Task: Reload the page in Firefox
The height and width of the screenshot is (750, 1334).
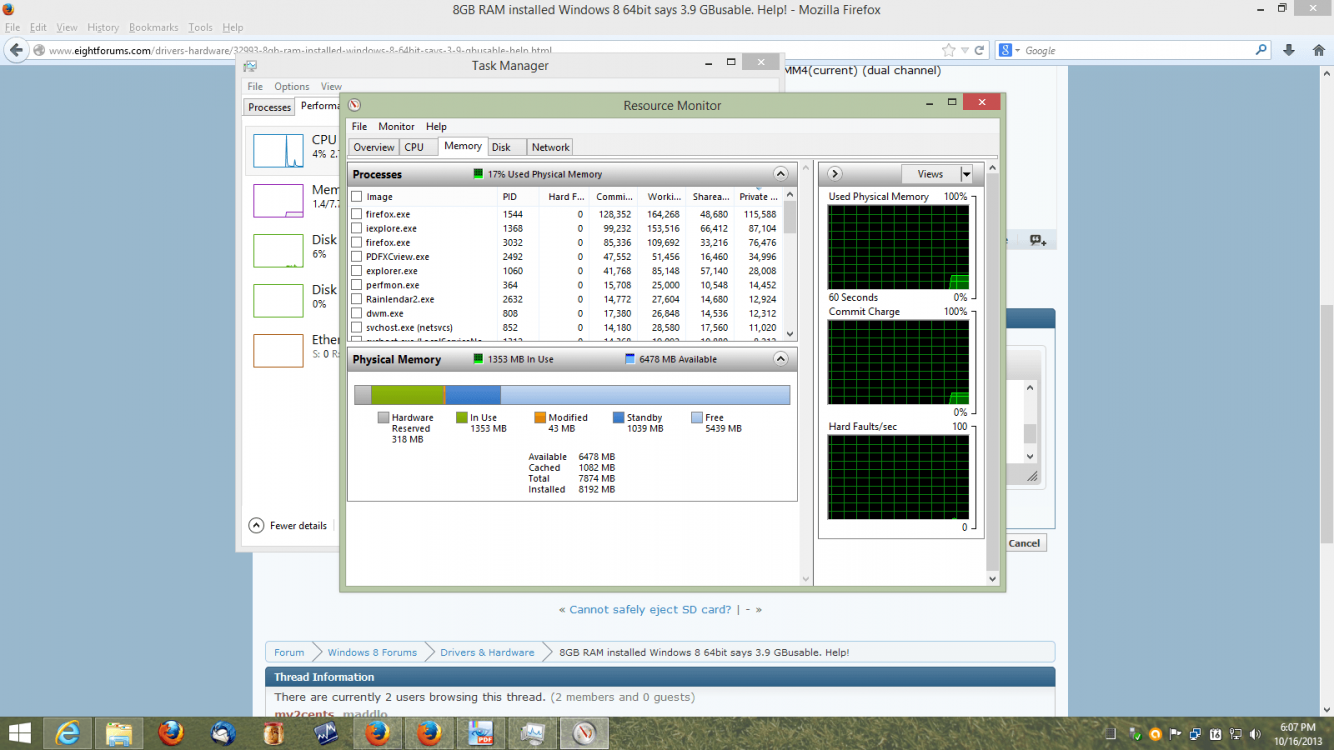Action: (980, 50)
